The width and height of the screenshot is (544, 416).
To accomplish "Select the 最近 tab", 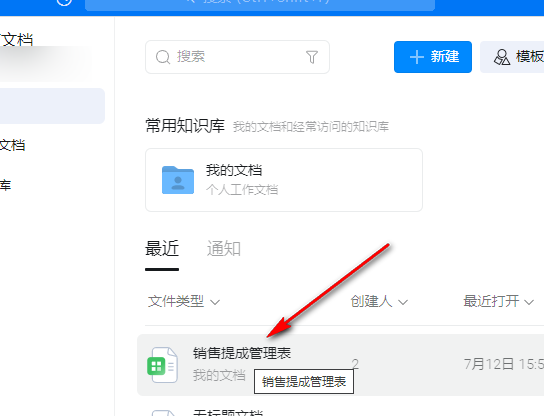I will [x=162, y=249].
